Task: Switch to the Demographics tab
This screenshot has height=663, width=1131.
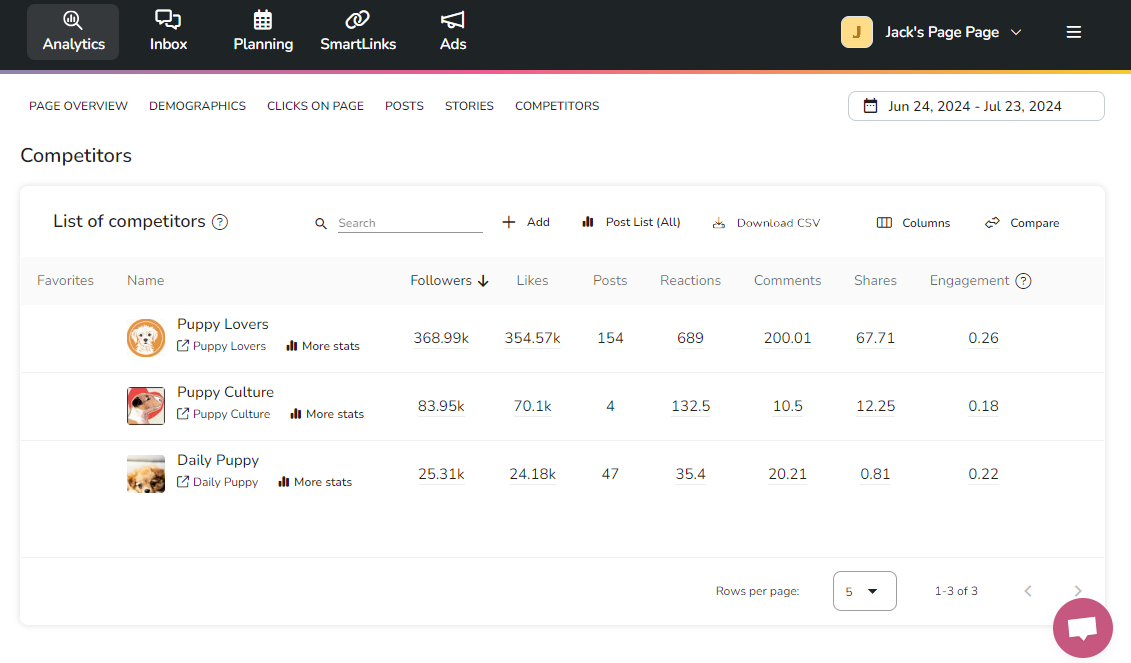Action: [197, 105]
